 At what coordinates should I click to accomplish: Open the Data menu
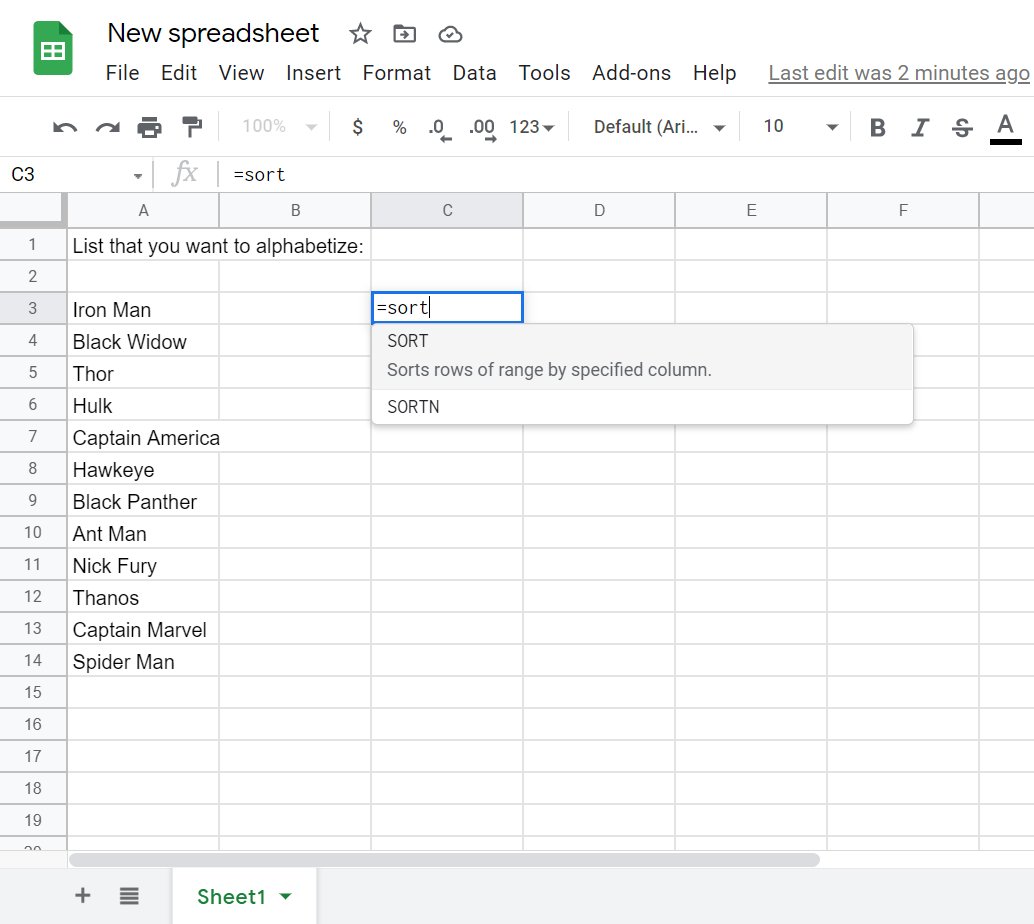[x=474, y=73]
